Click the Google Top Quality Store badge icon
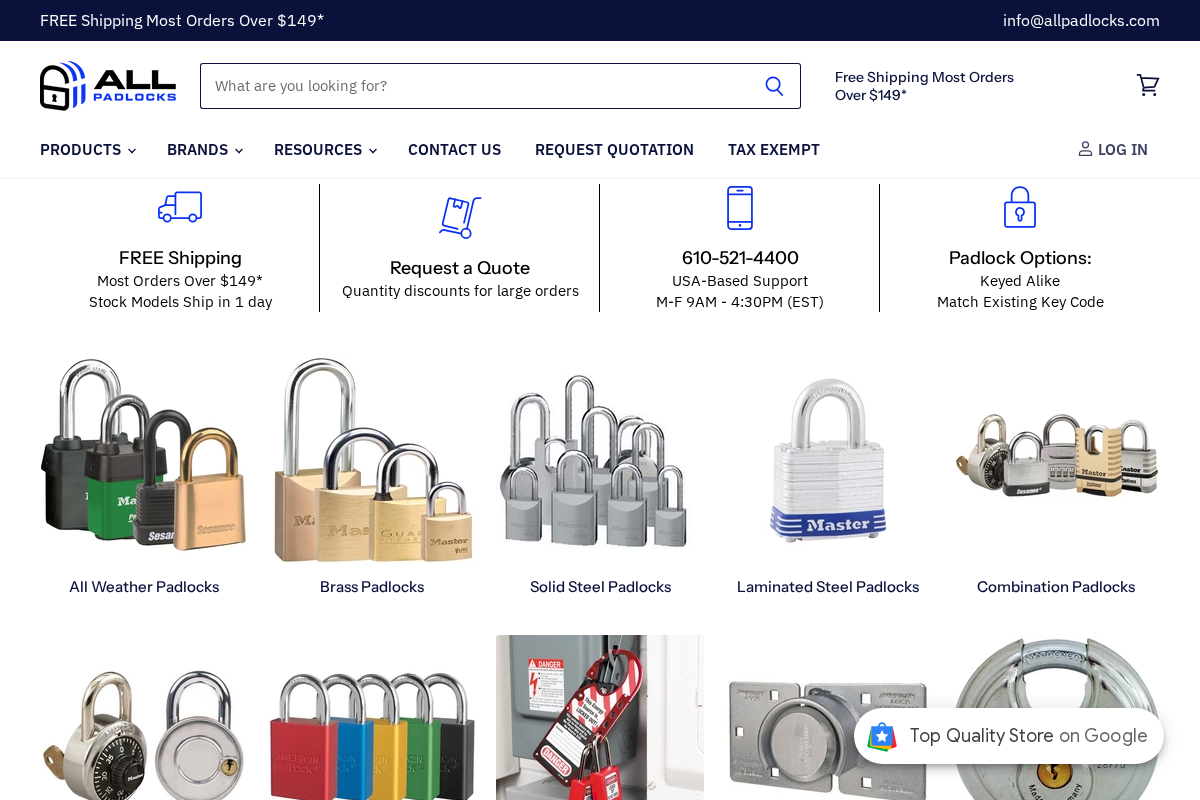Screen dimensions: 1200x800 882,736
